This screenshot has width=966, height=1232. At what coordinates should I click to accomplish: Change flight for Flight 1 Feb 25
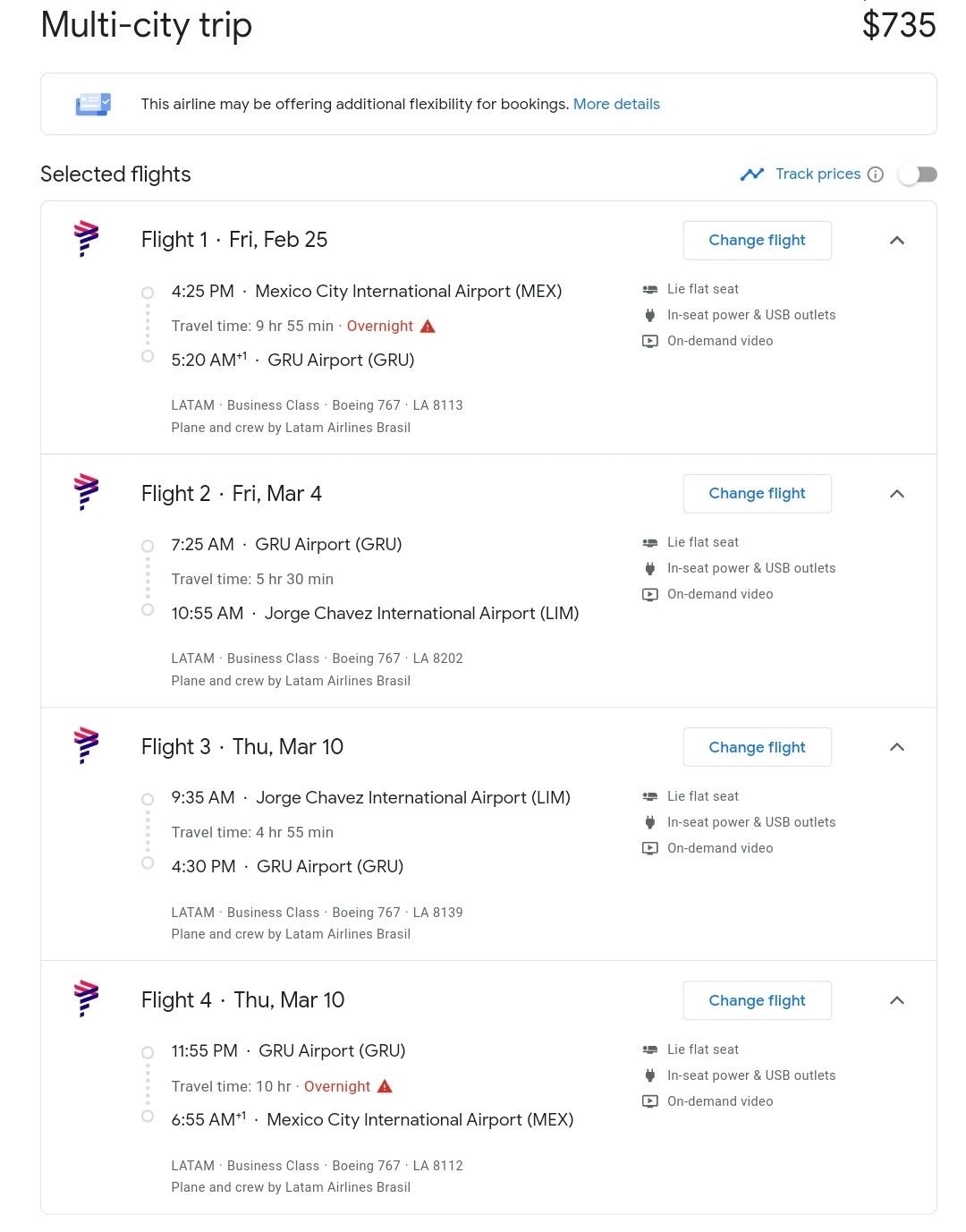pos(757,241)
